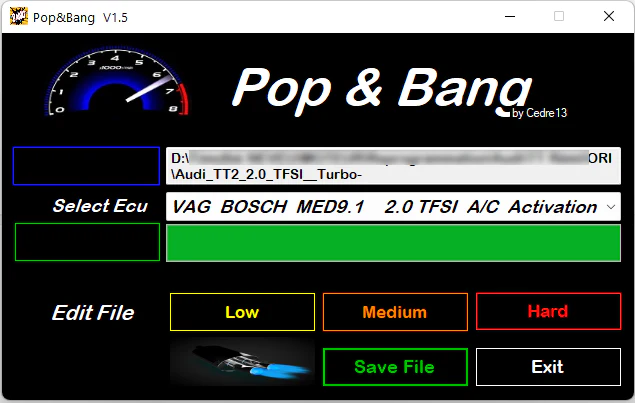Open the Select Ecu dropdown arrow

pos(611,207)
